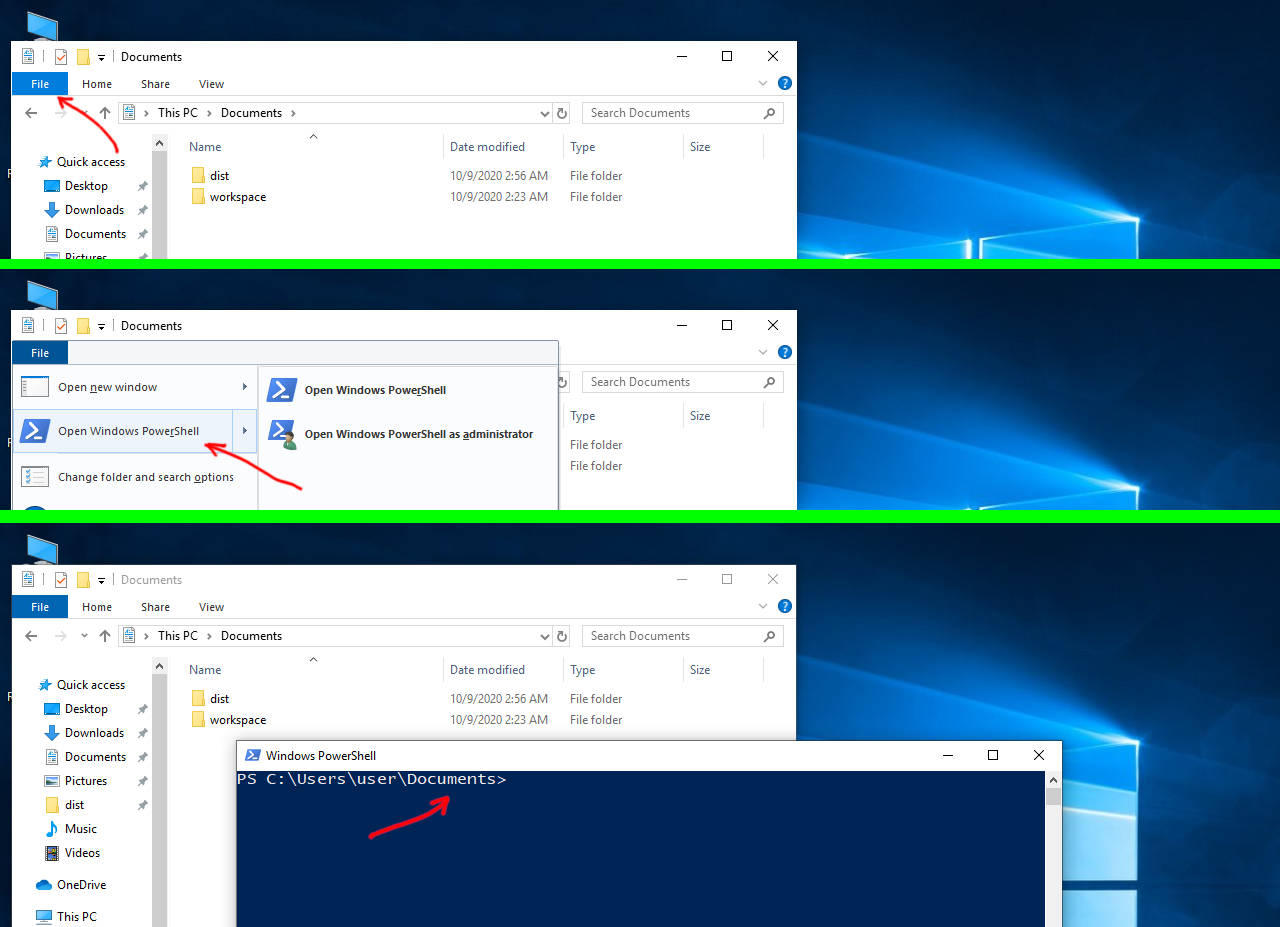Click the Back arrow in the bottom screenshot
This screenshot has height=927, width=1280.
(x=31, y=636)
